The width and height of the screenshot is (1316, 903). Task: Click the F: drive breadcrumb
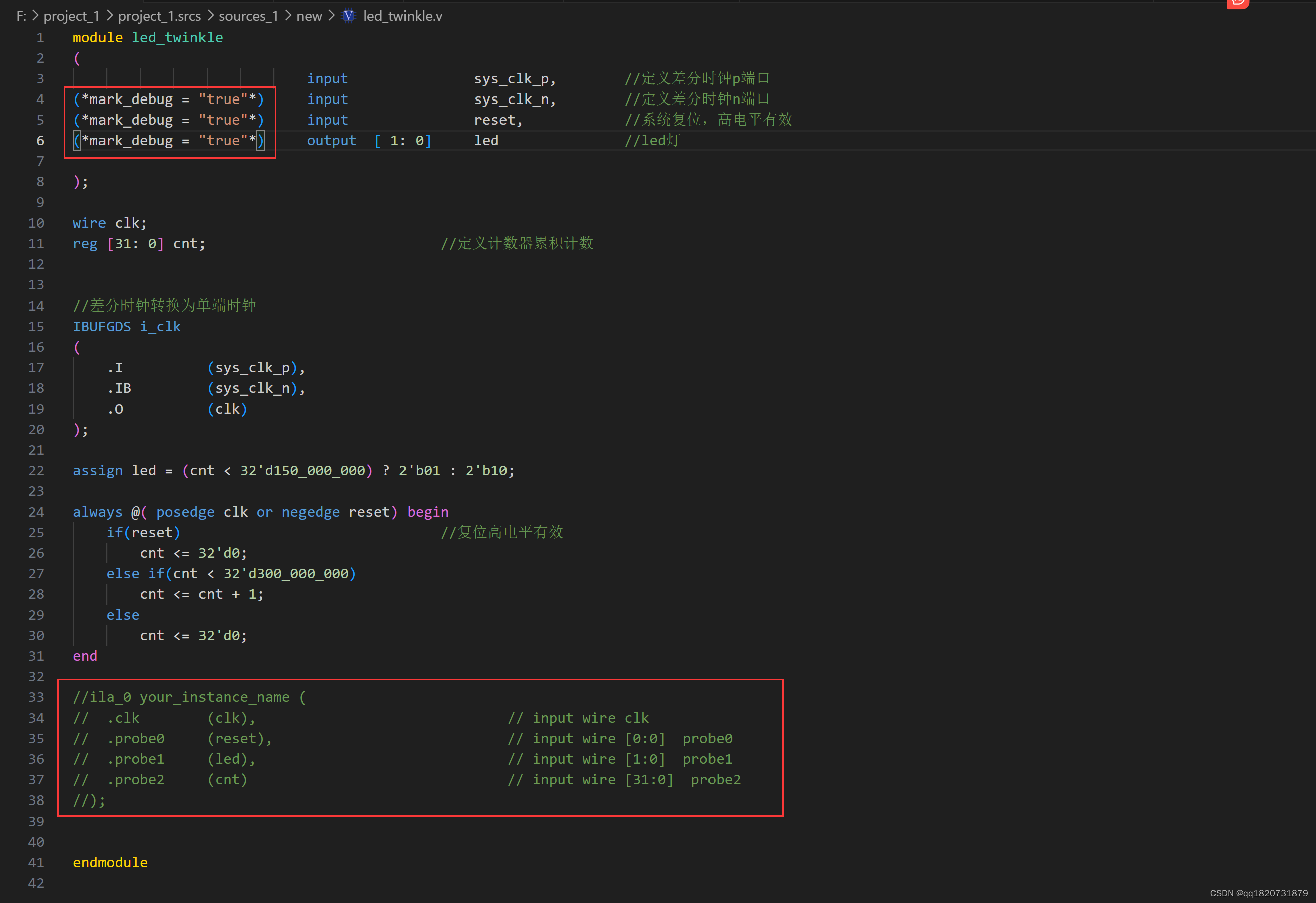click(21, 16)
